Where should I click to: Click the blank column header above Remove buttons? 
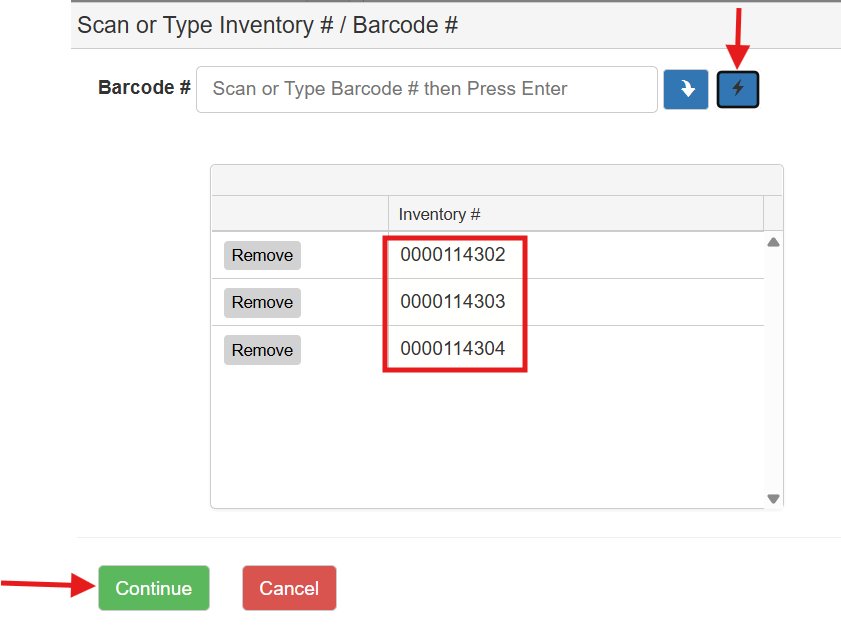tap(299, 214)
